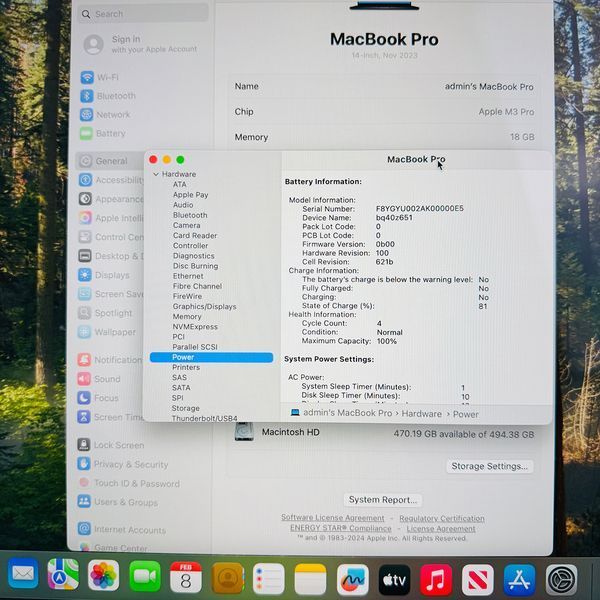Click the name field admin's MacBook Pro
The width and height of the screenshot is (600, 600).
489,87
